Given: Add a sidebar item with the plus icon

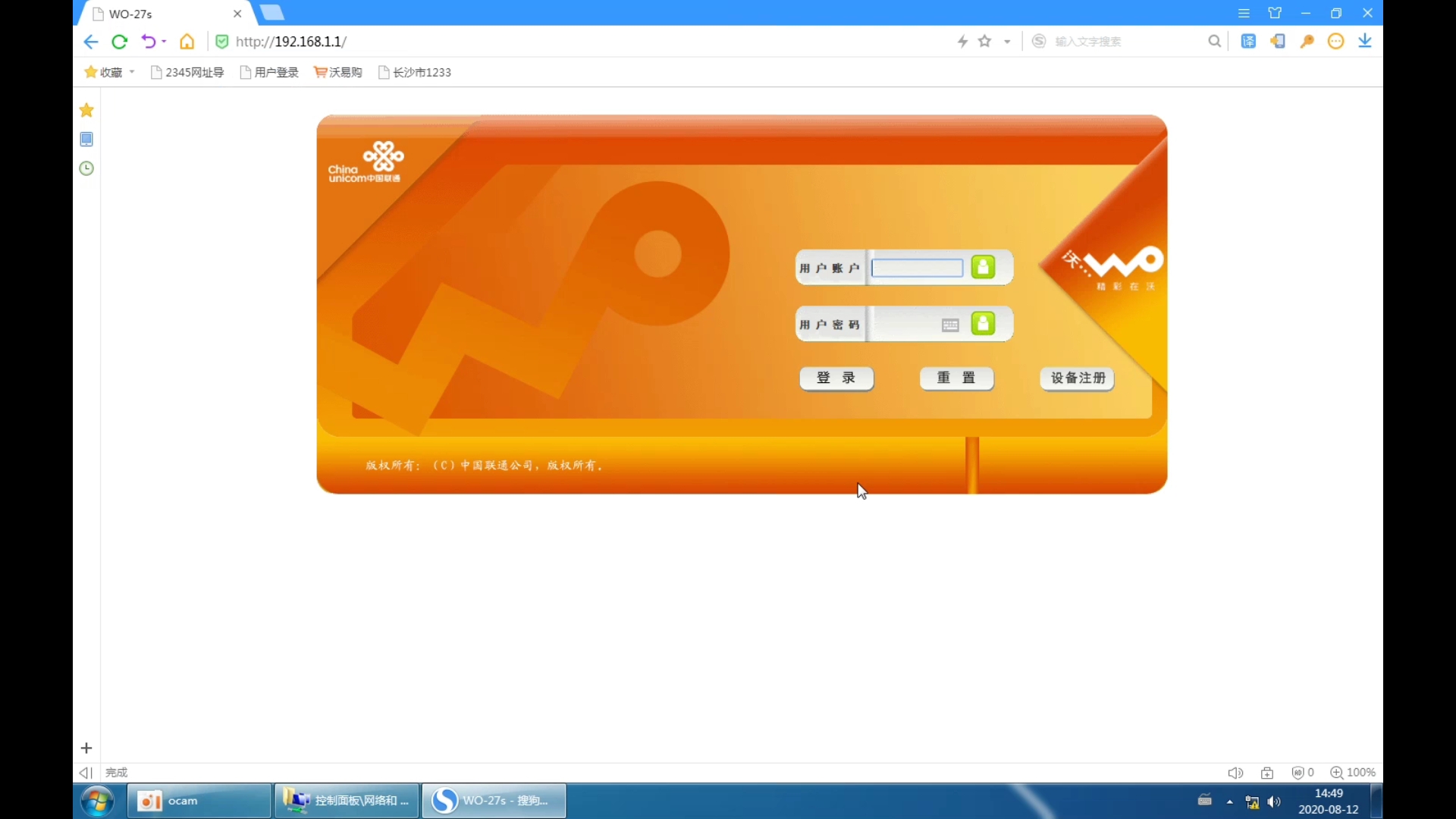Looking at the screenshot, I should (x=86, y=748).
